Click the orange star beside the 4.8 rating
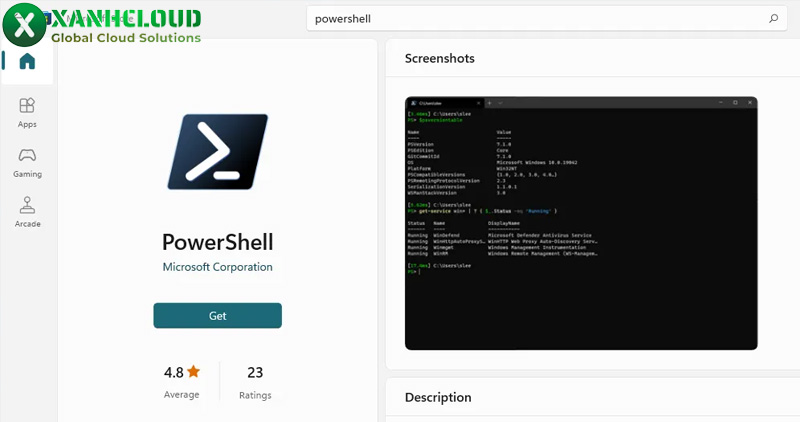 click(x=194, y=371)
